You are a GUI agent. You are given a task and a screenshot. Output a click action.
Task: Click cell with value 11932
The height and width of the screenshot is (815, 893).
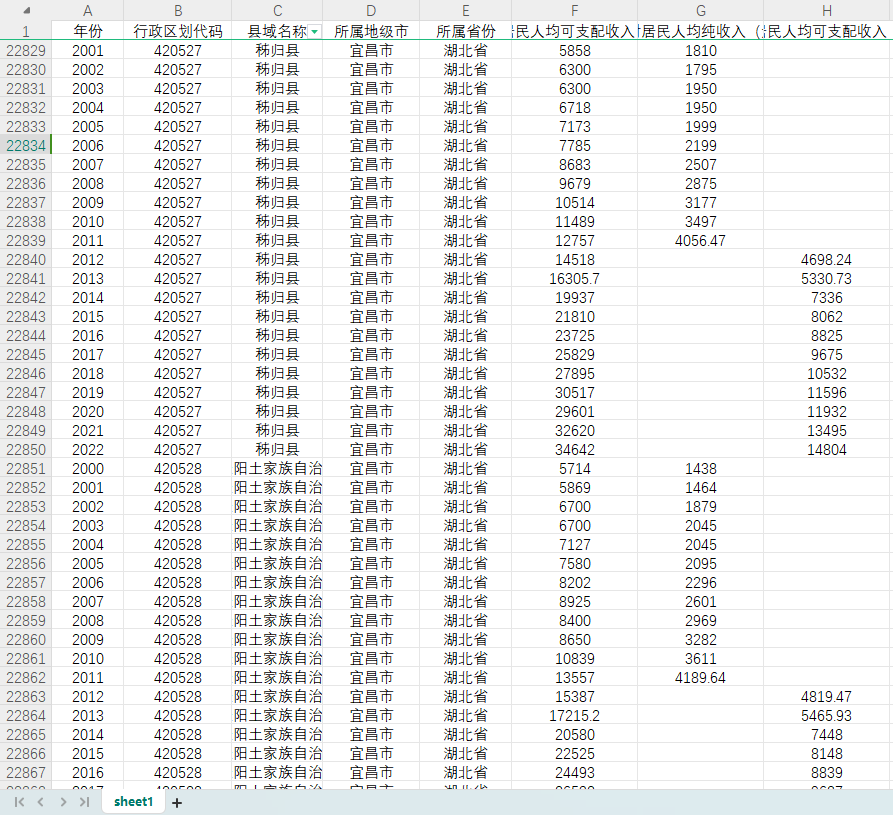tap(827, 412)
